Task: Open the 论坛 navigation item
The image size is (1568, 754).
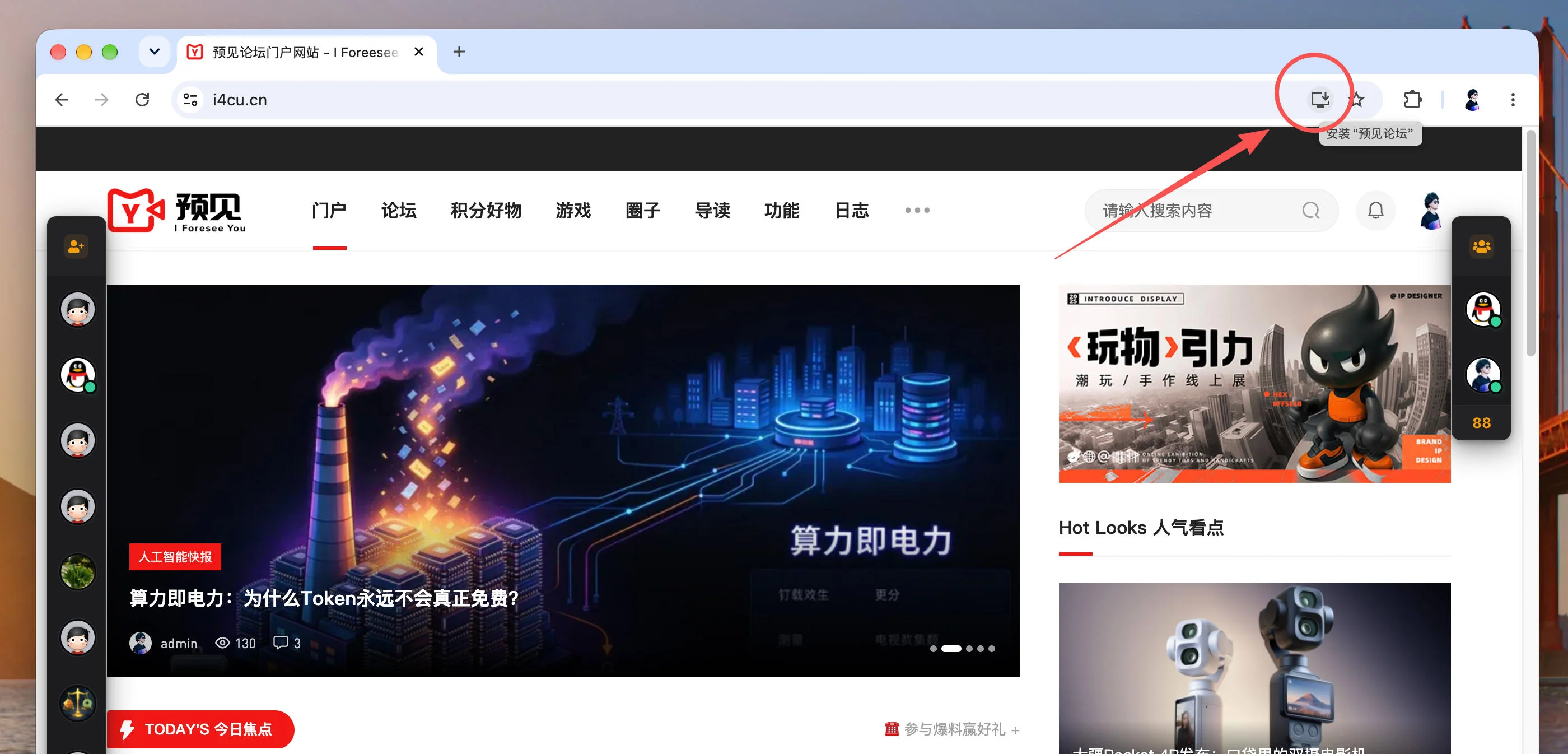Action: coord(399,211)
